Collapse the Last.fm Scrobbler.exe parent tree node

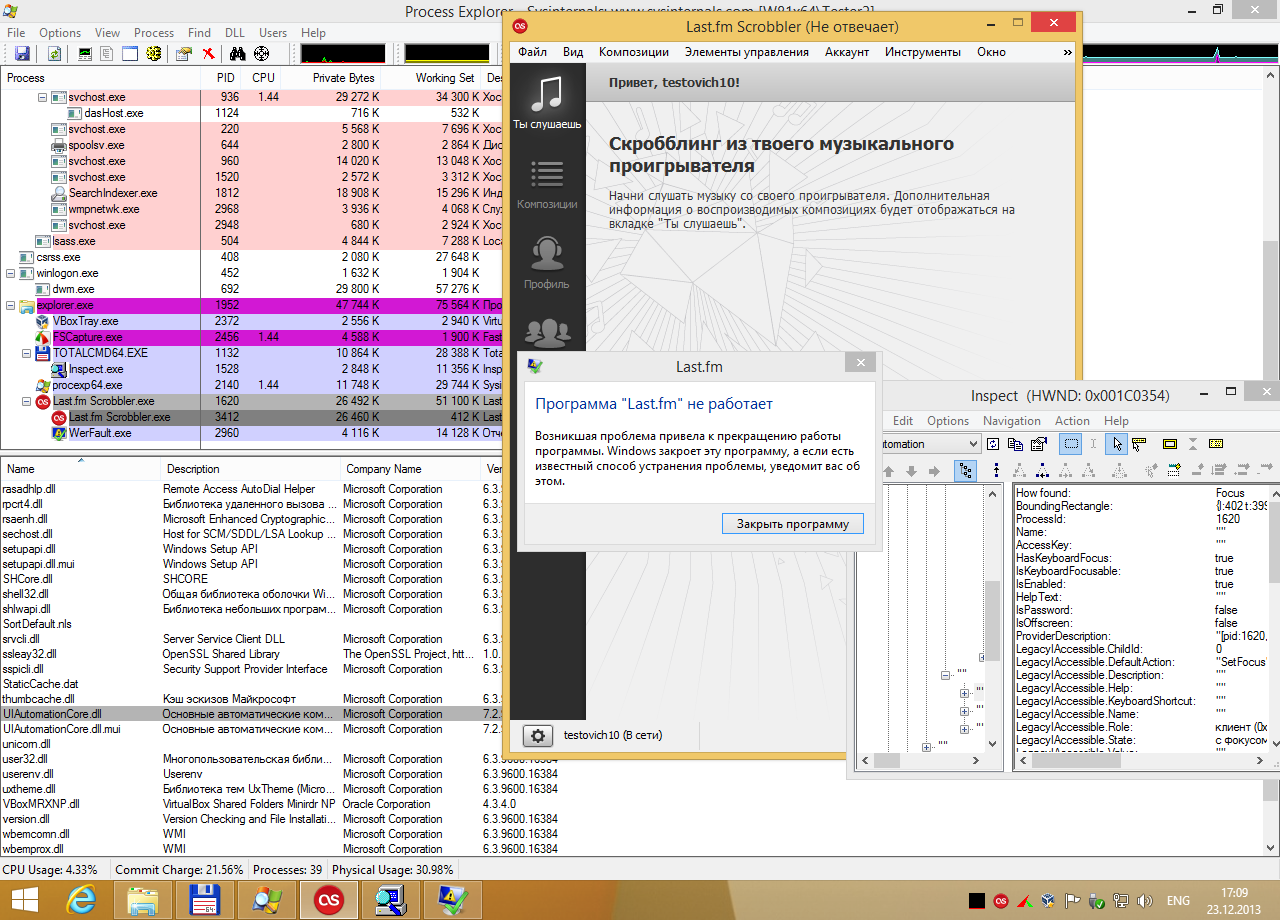27,401
